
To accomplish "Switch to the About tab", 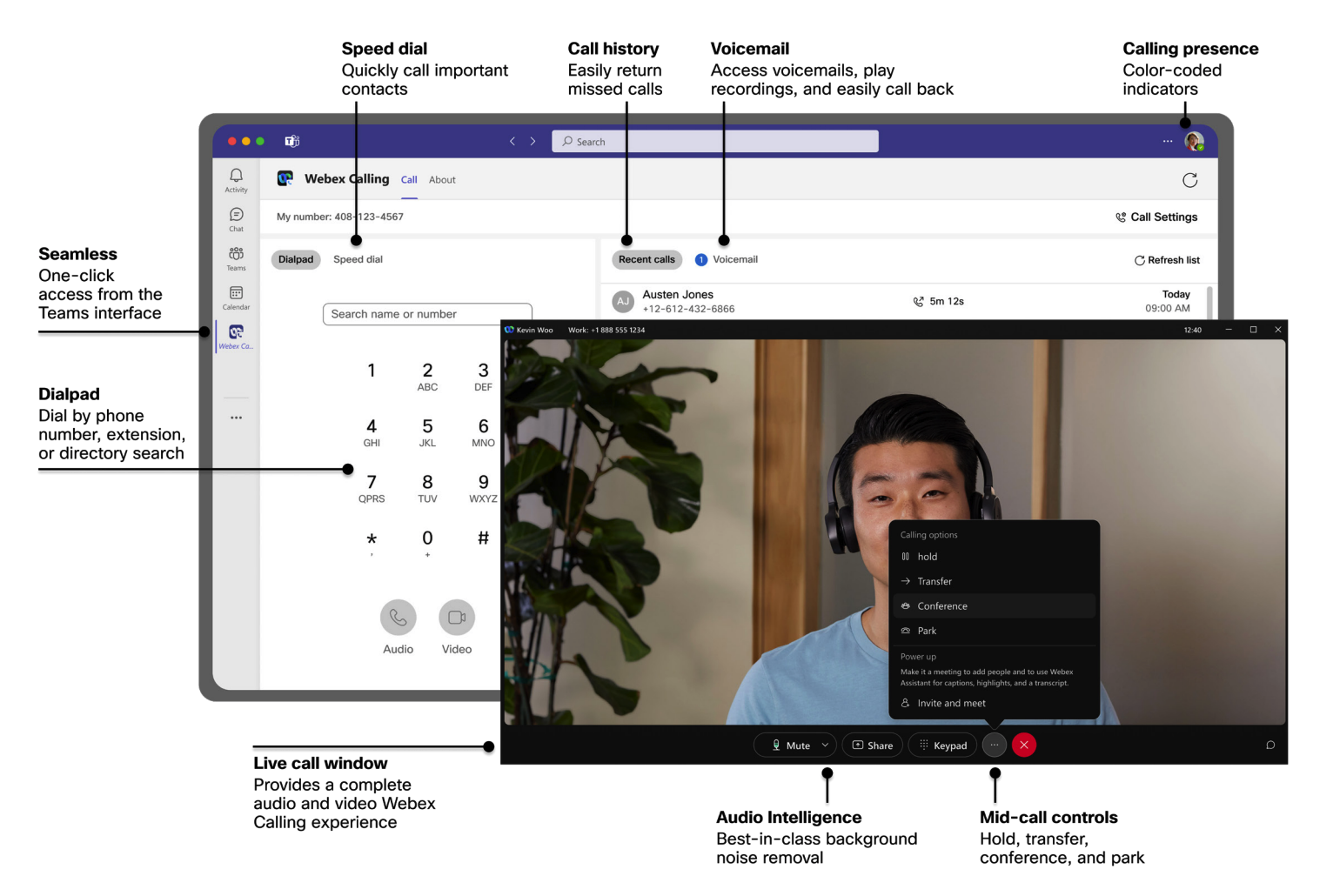I will 442,179.
